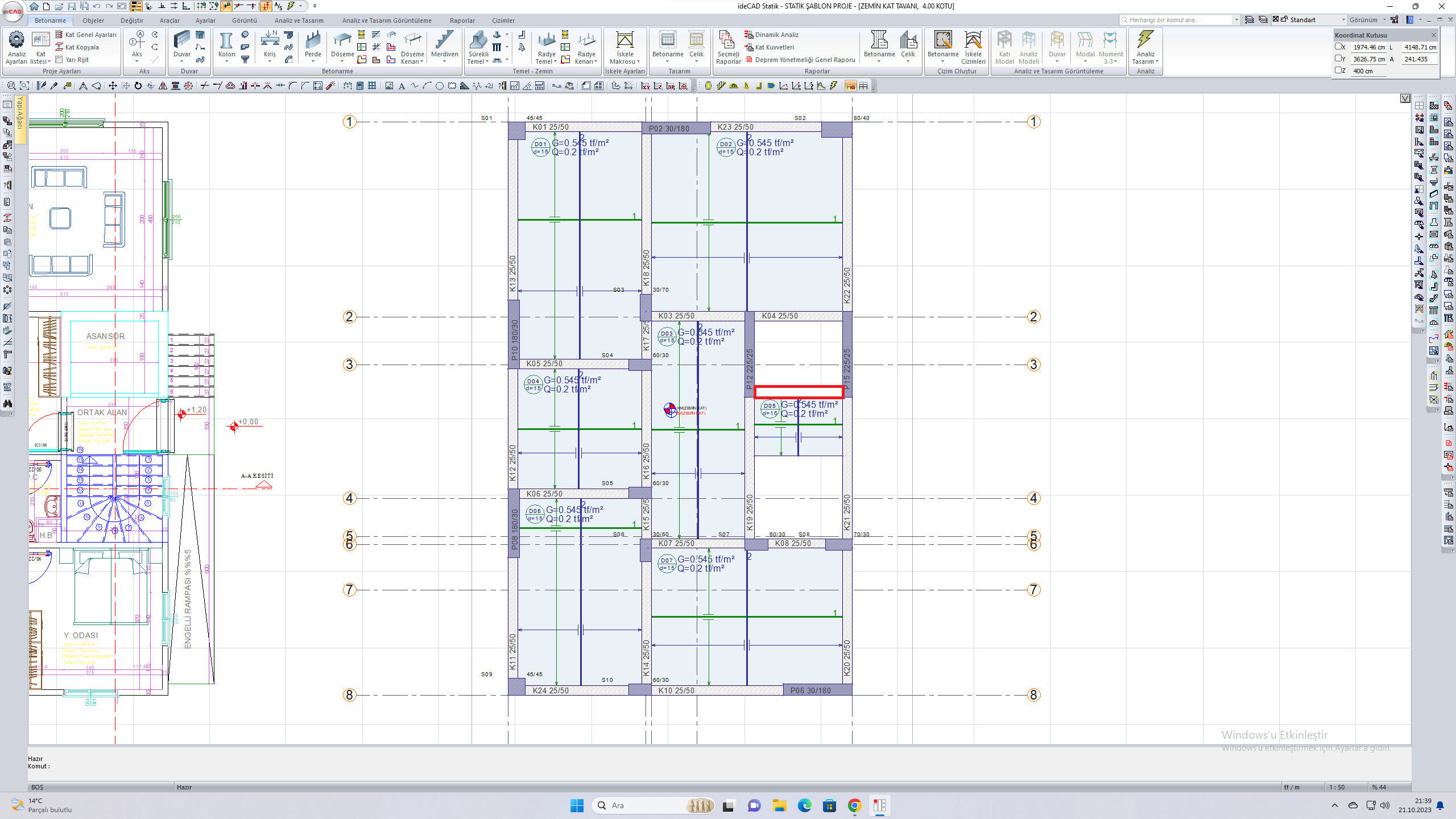Image resolution: width=1456 pixels, height=819 pixels.
Task: Click Kat Genel Ayarları button
Action: (x=86, y=35)
